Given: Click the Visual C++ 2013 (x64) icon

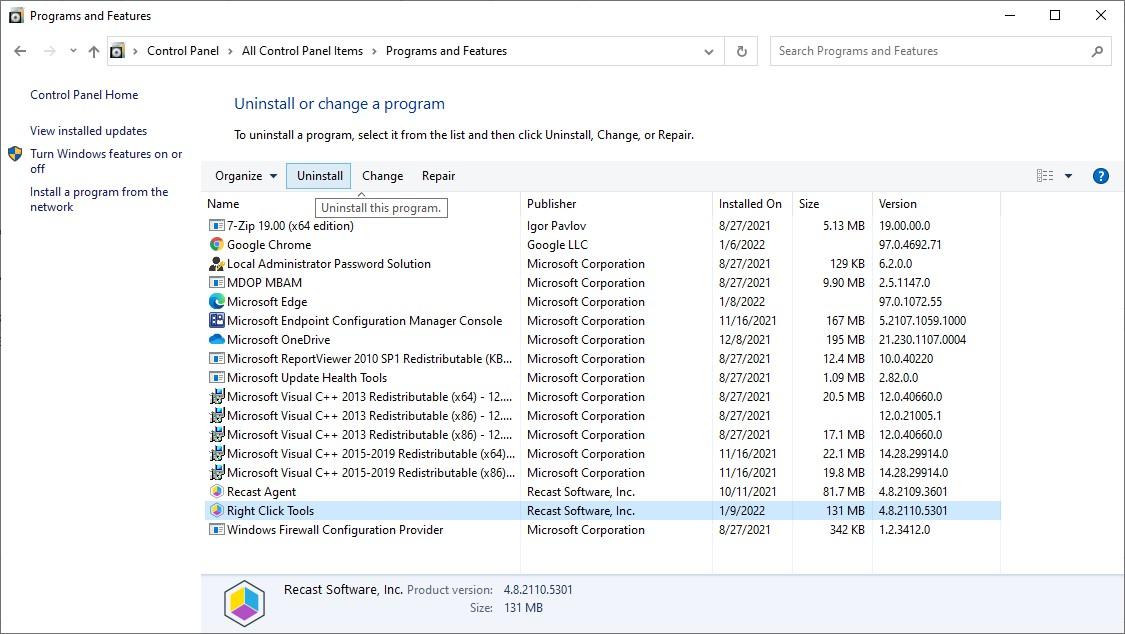Looking at the screenshot, I should point(217,397).
